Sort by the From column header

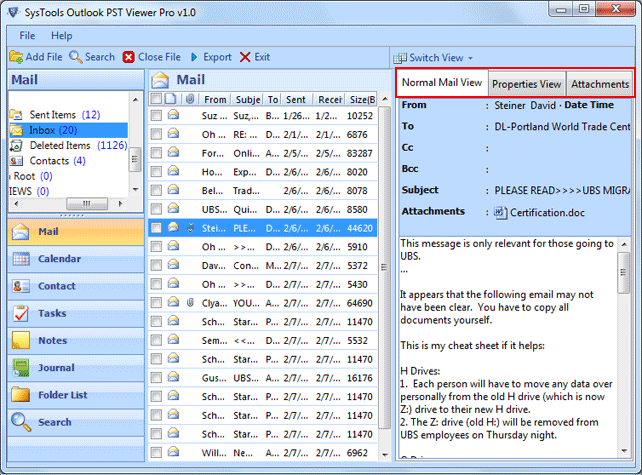[x=215, y=100]
